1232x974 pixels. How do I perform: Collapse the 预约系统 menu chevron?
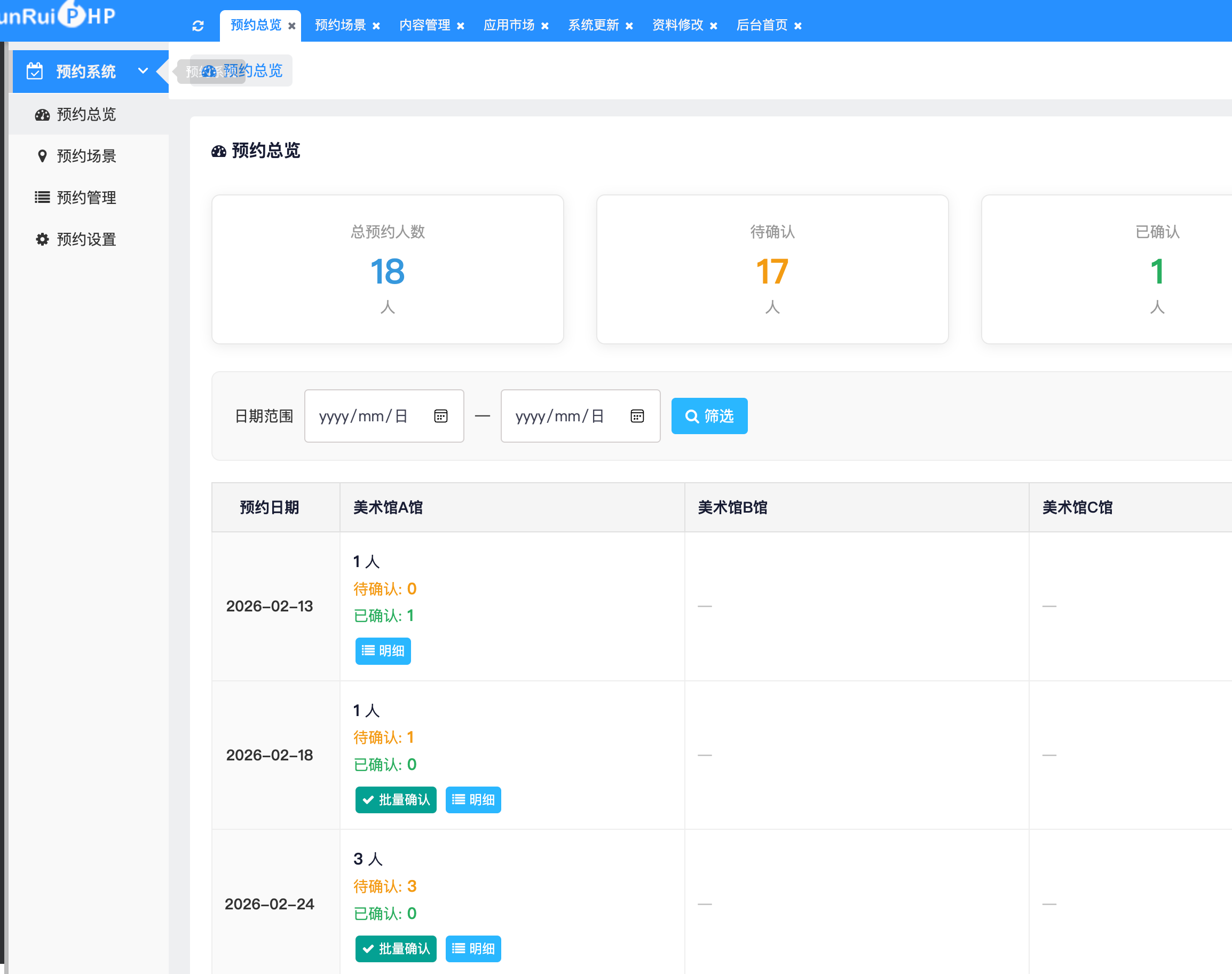(x=143, y=71)
